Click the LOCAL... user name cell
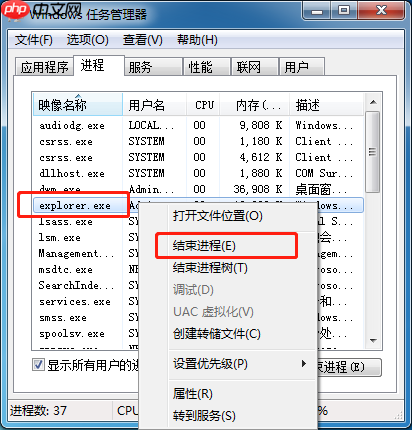412x430 pixels. click(151, 125)
